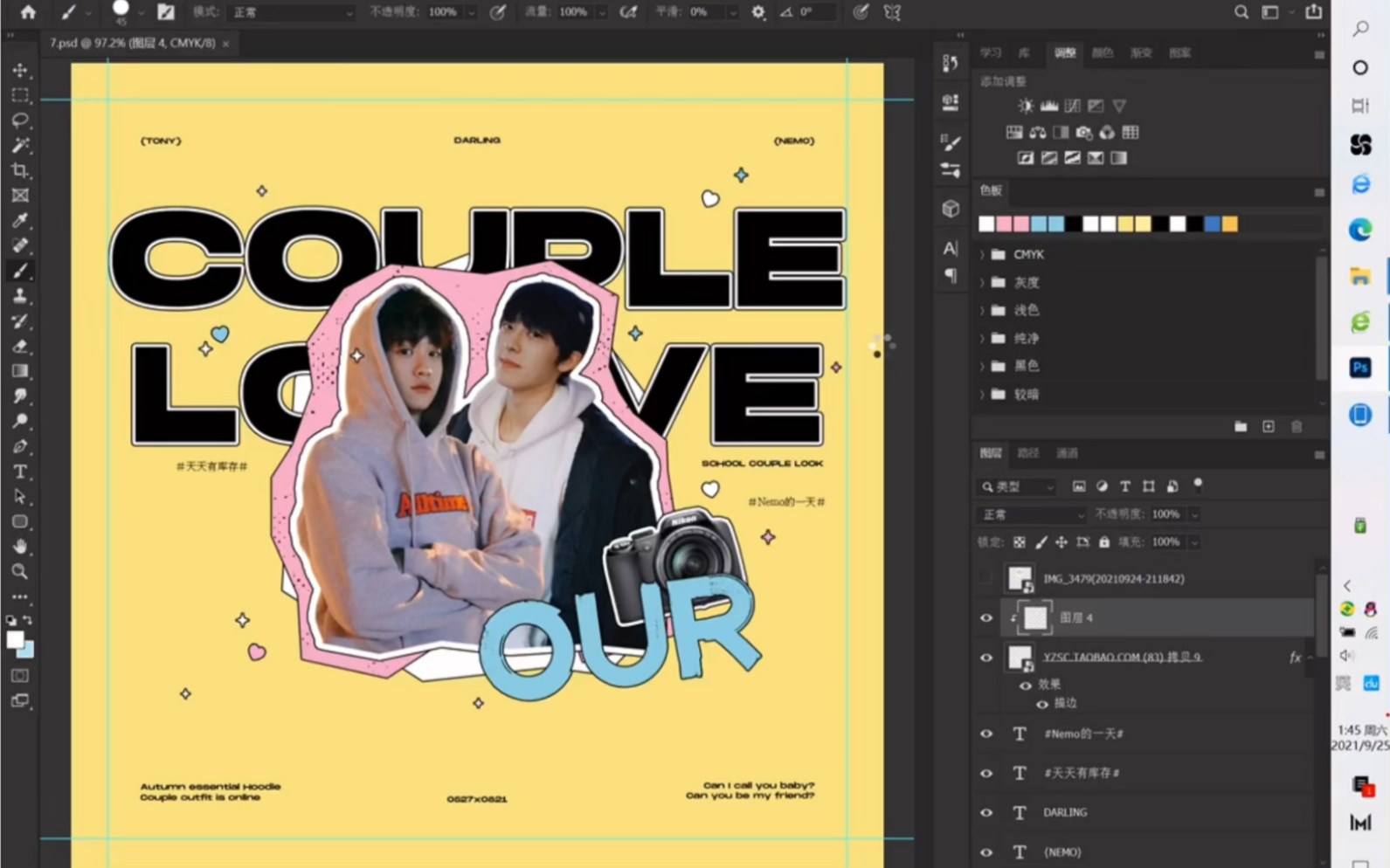Open Photoshop from Windows taskbar
The height and width of the screenshot is (868, 1390).
[1360, 368]
